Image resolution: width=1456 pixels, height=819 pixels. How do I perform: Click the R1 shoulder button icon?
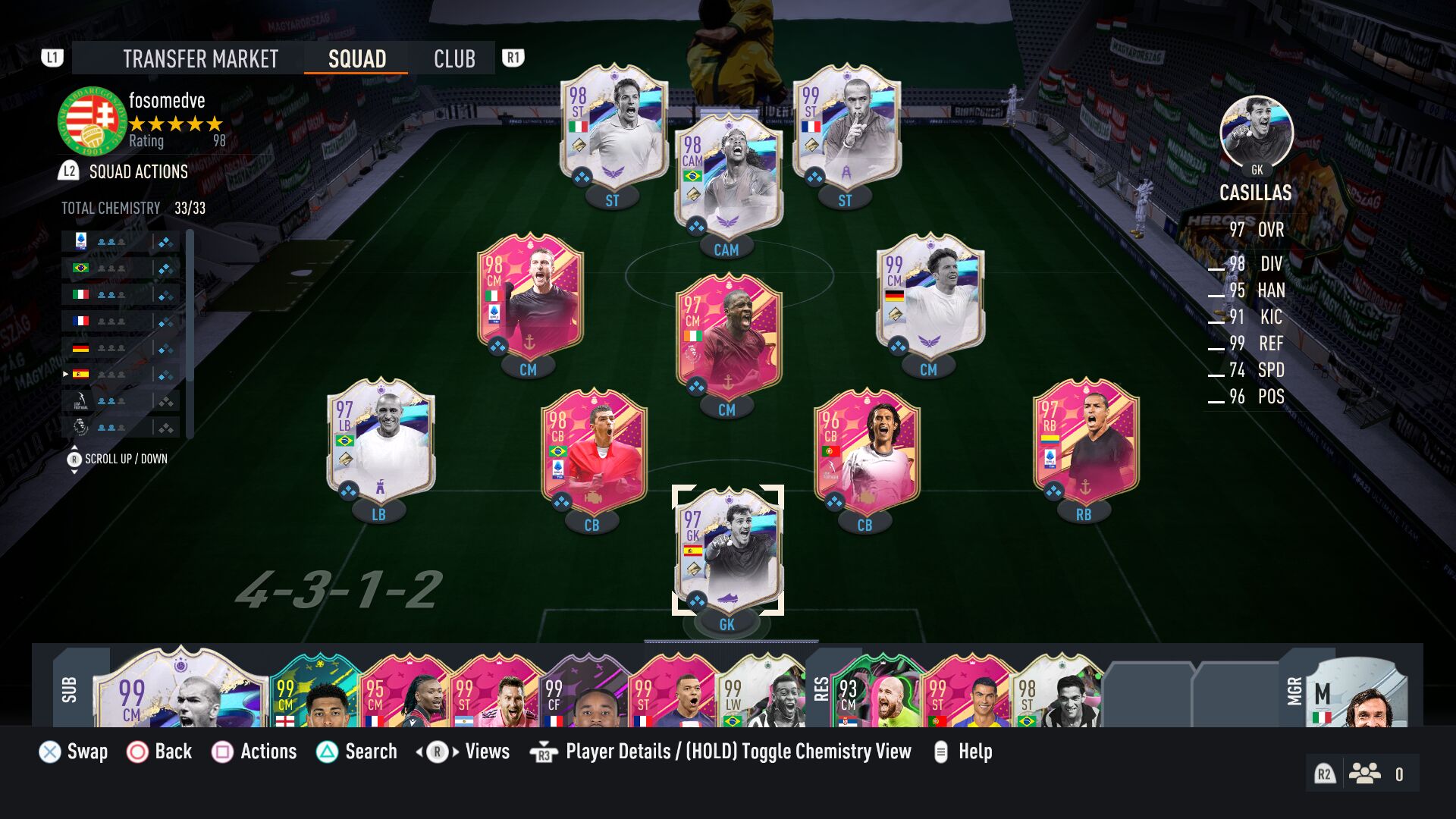(513, 58)
